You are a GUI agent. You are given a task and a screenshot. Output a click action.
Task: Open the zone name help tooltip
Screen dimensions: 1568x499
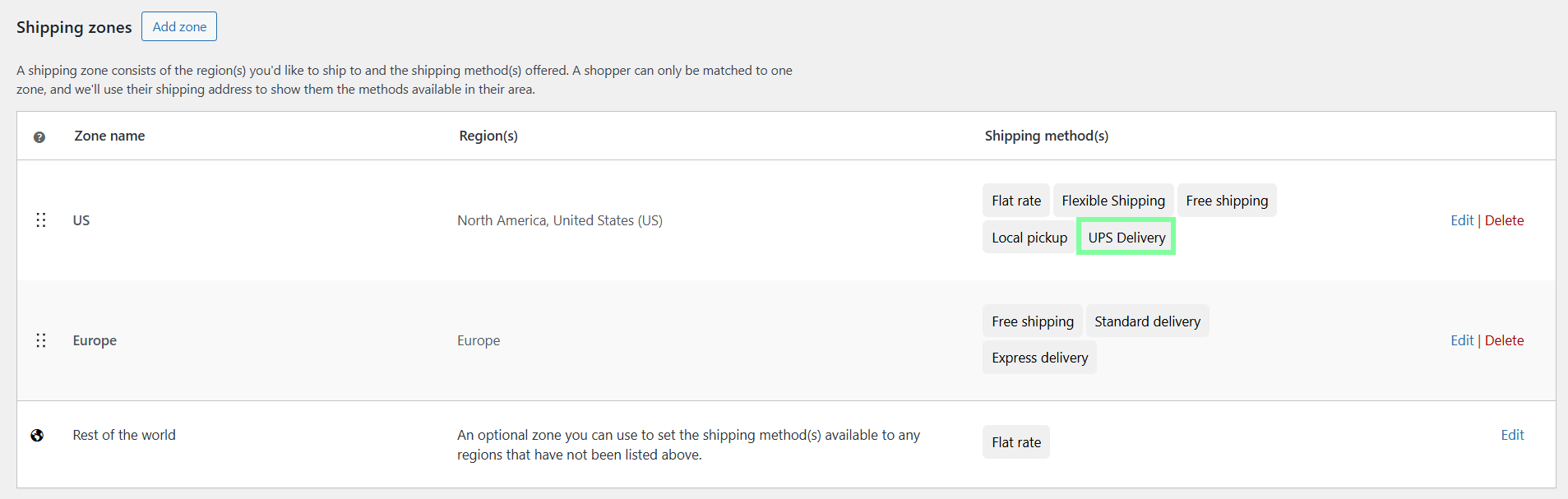tap(39, 136)
